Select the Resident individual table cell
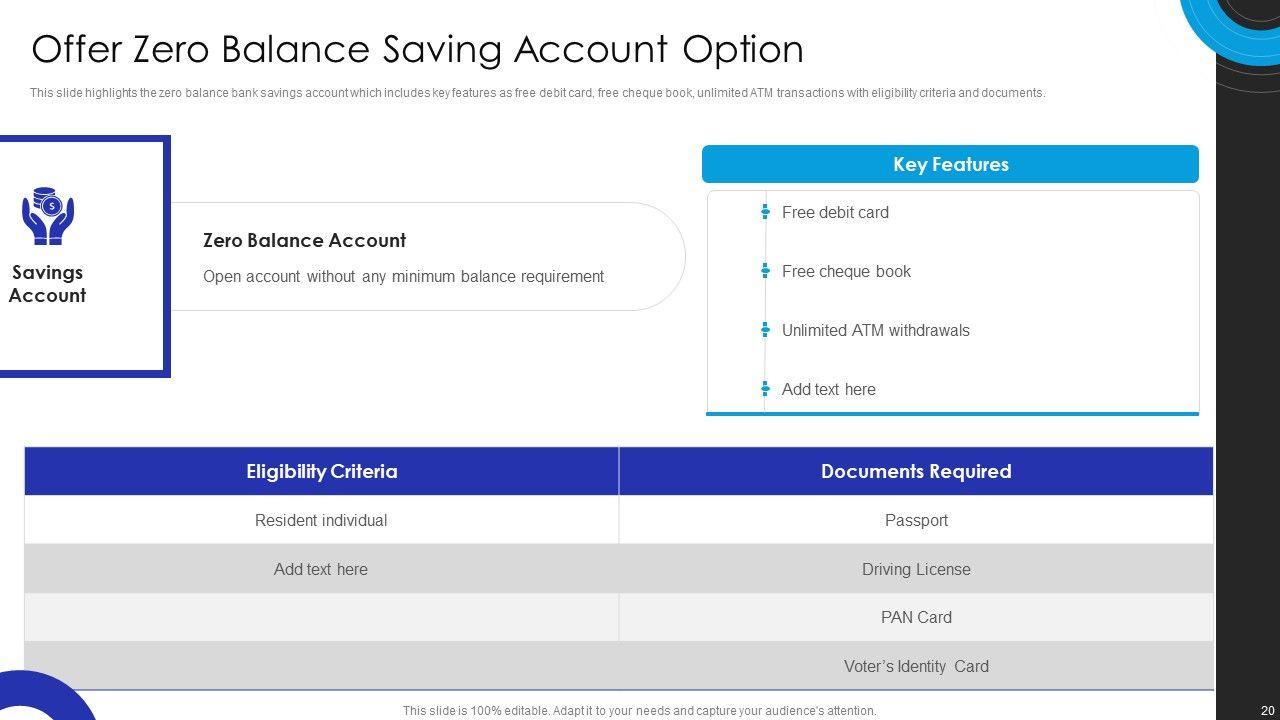 (x=321, y=520)
